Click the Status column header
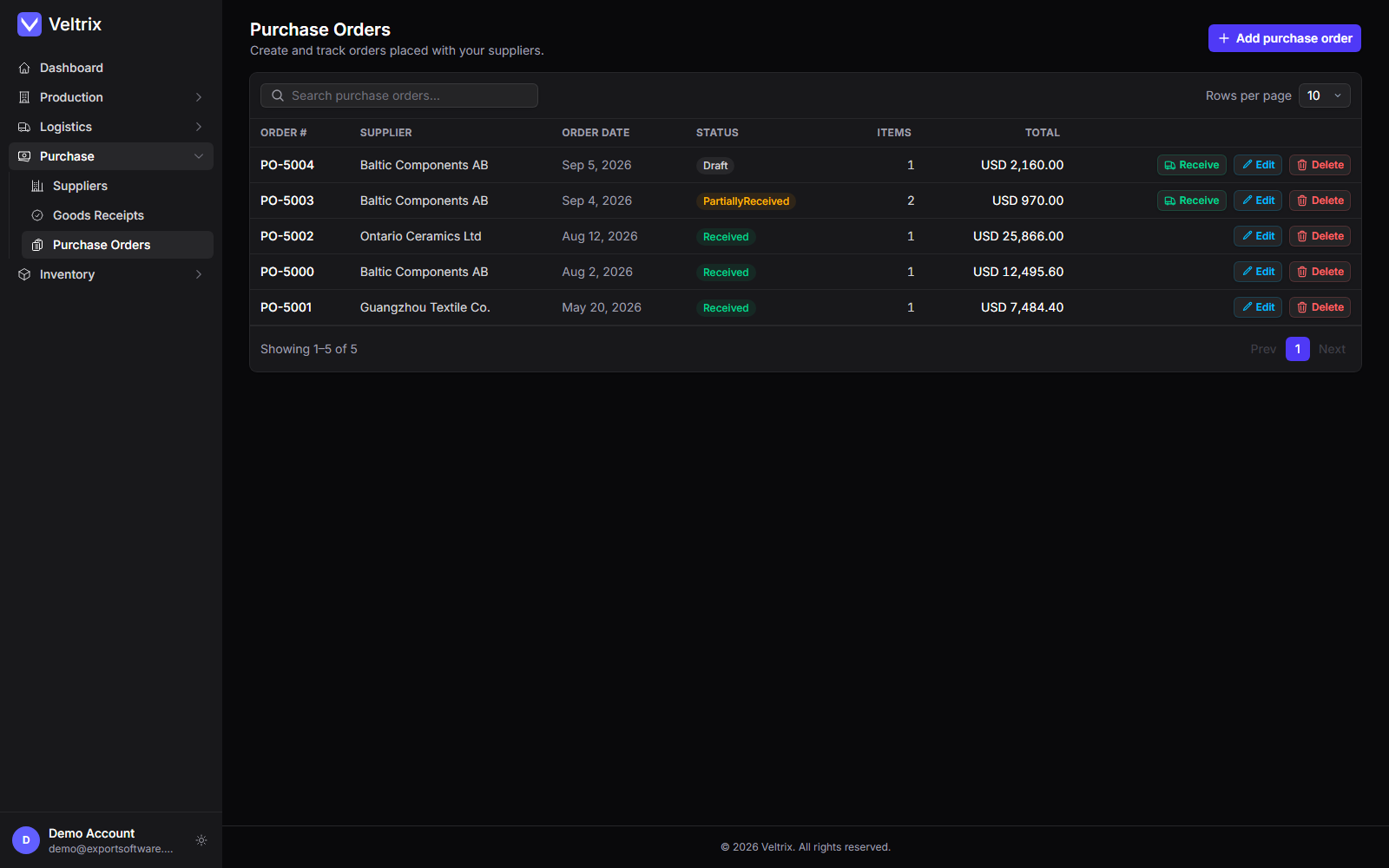 [717, 133]
